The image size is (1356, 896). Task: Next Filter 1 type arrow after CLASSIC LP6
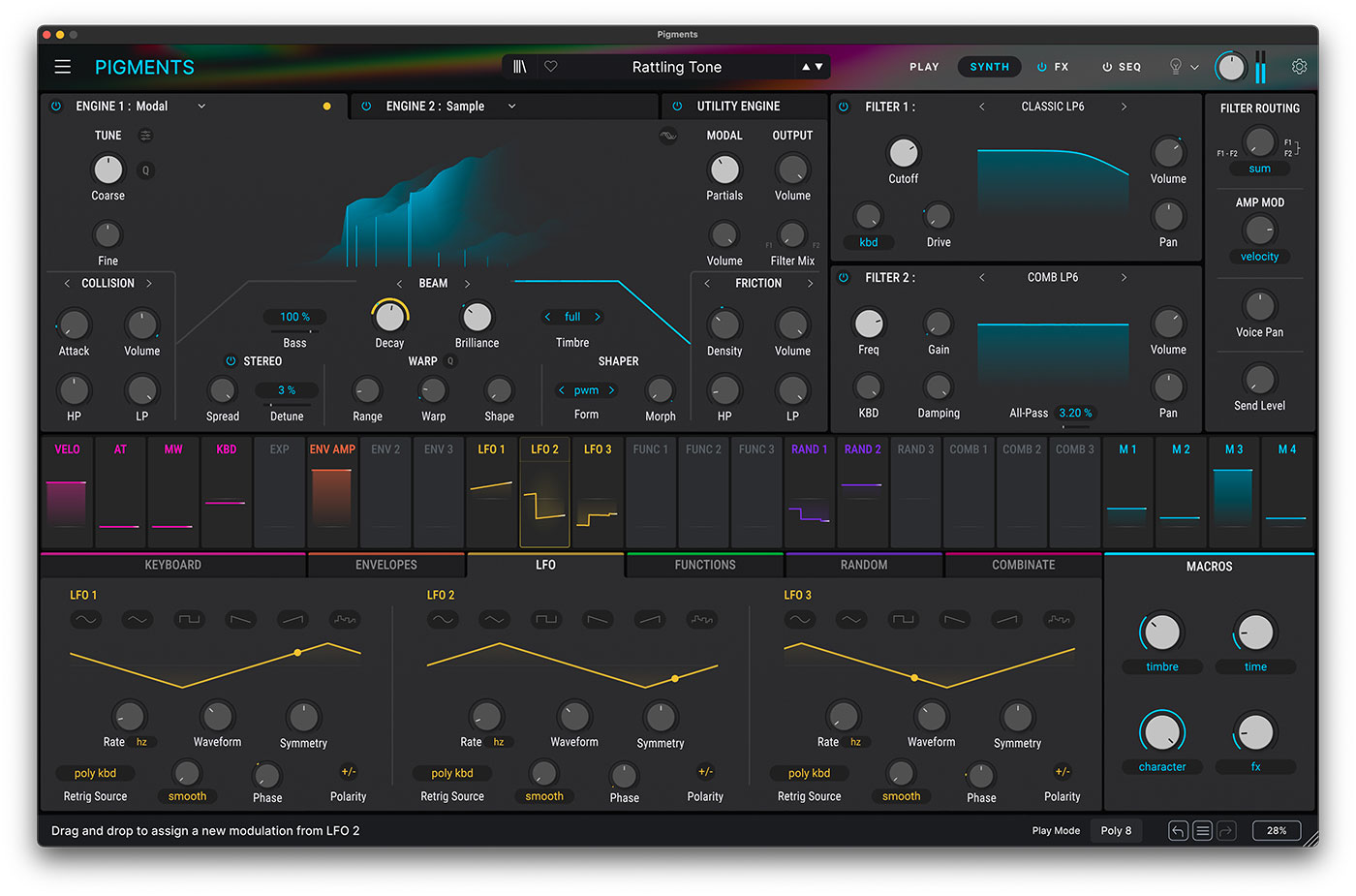pos(1124,107)
